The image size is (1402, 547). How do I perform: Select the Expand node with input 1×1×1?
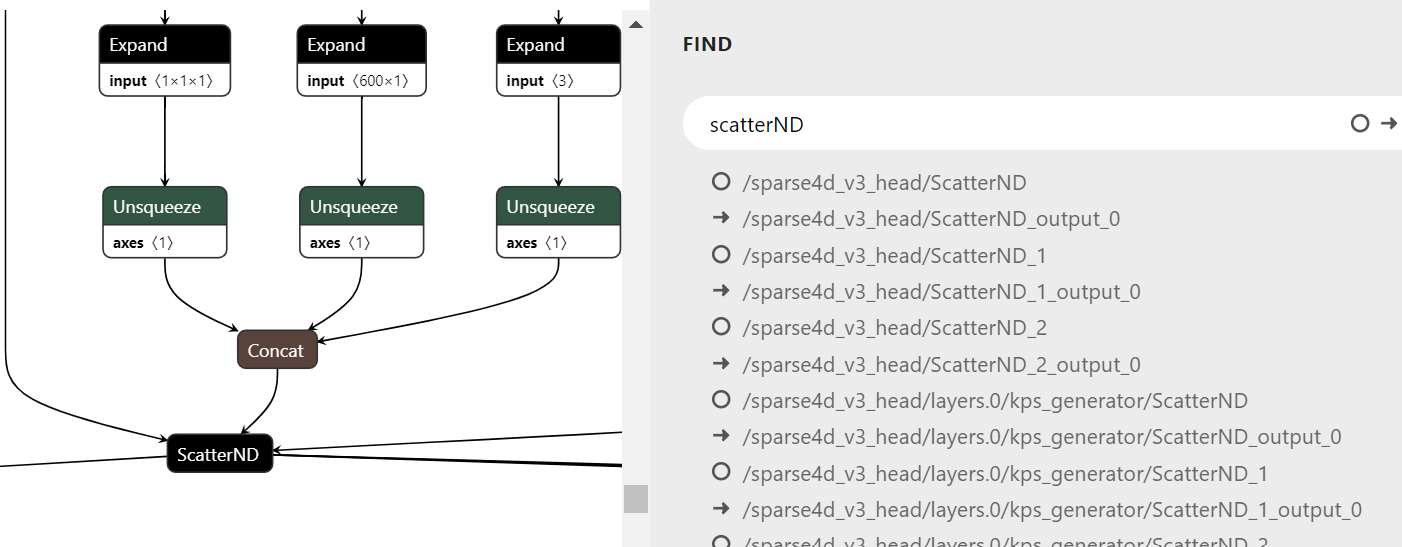pos(165,46)
